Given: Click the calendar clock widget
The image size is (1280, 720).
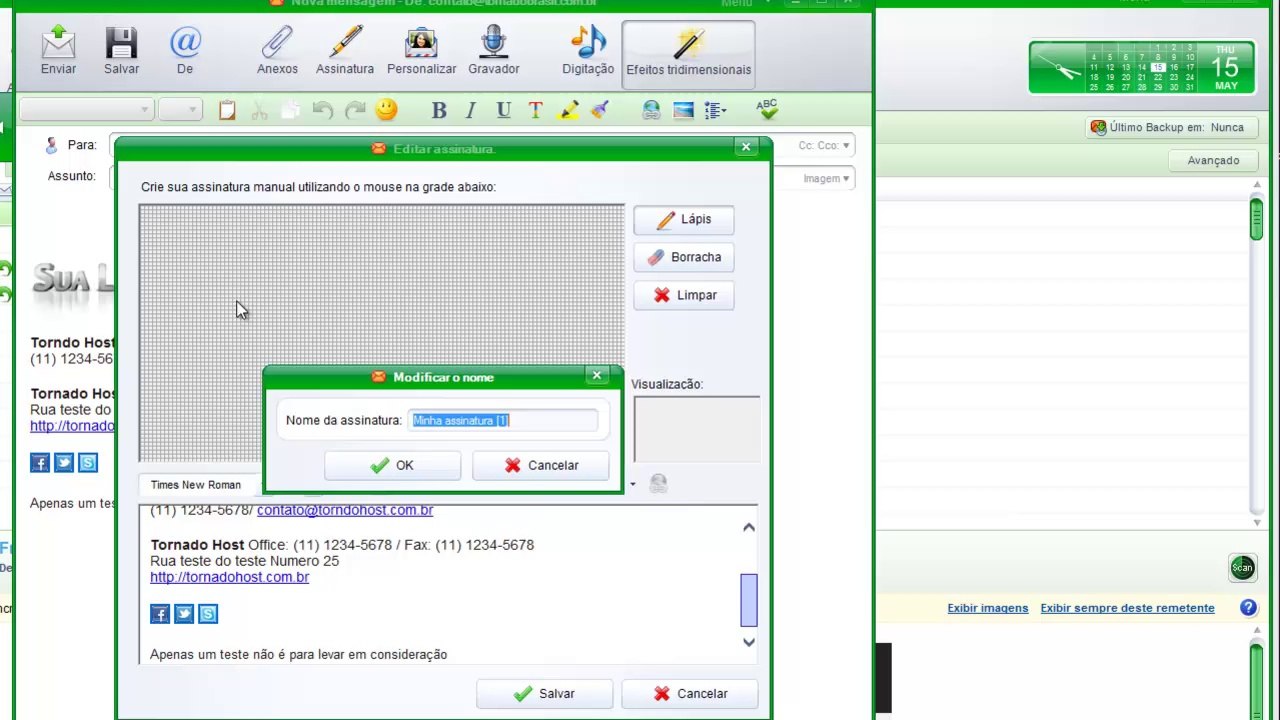Looking at the screenshot, I should (1141, 67).
